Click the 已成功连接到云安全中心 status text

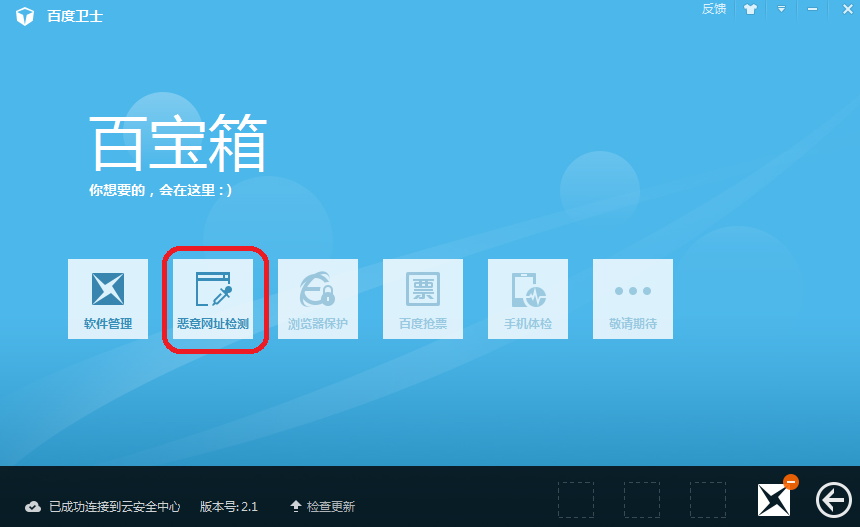pos(115,507)
